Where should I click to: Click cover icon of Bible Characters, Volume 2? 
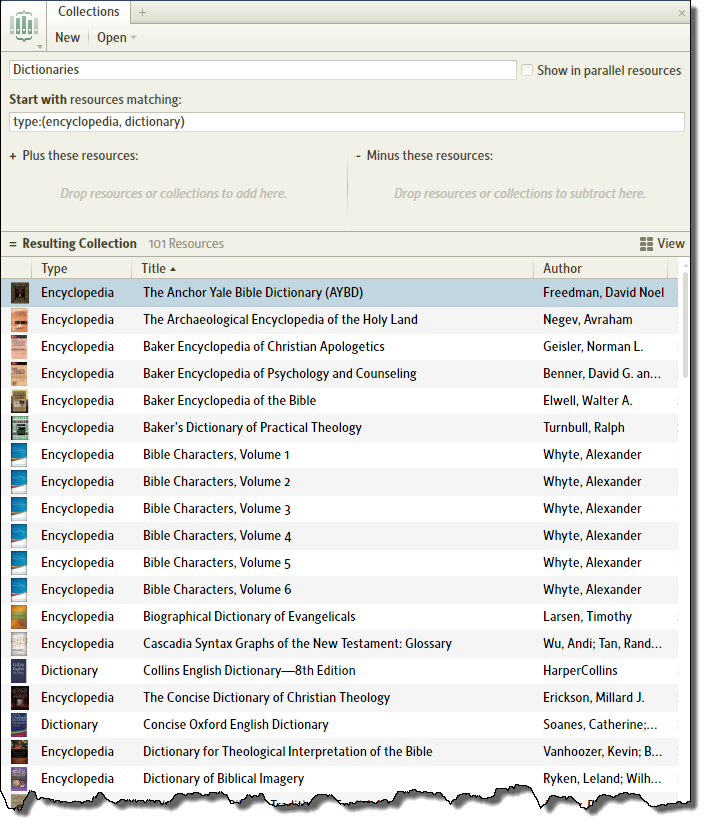click(20, 484)
